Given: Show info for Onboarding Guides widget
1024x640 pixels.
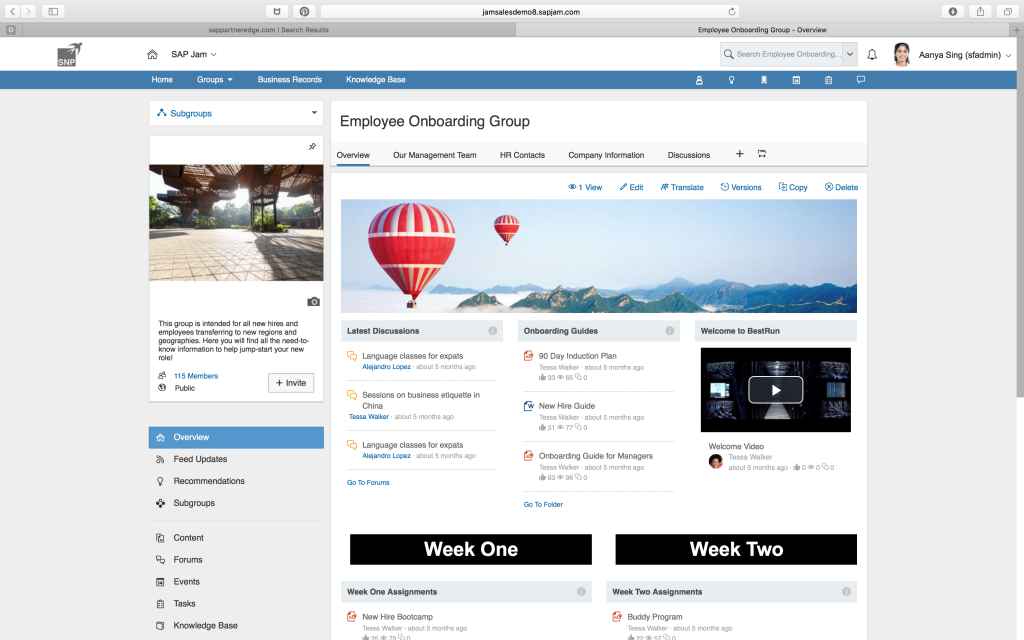Looking at the screenshot, I should (669, 331).
